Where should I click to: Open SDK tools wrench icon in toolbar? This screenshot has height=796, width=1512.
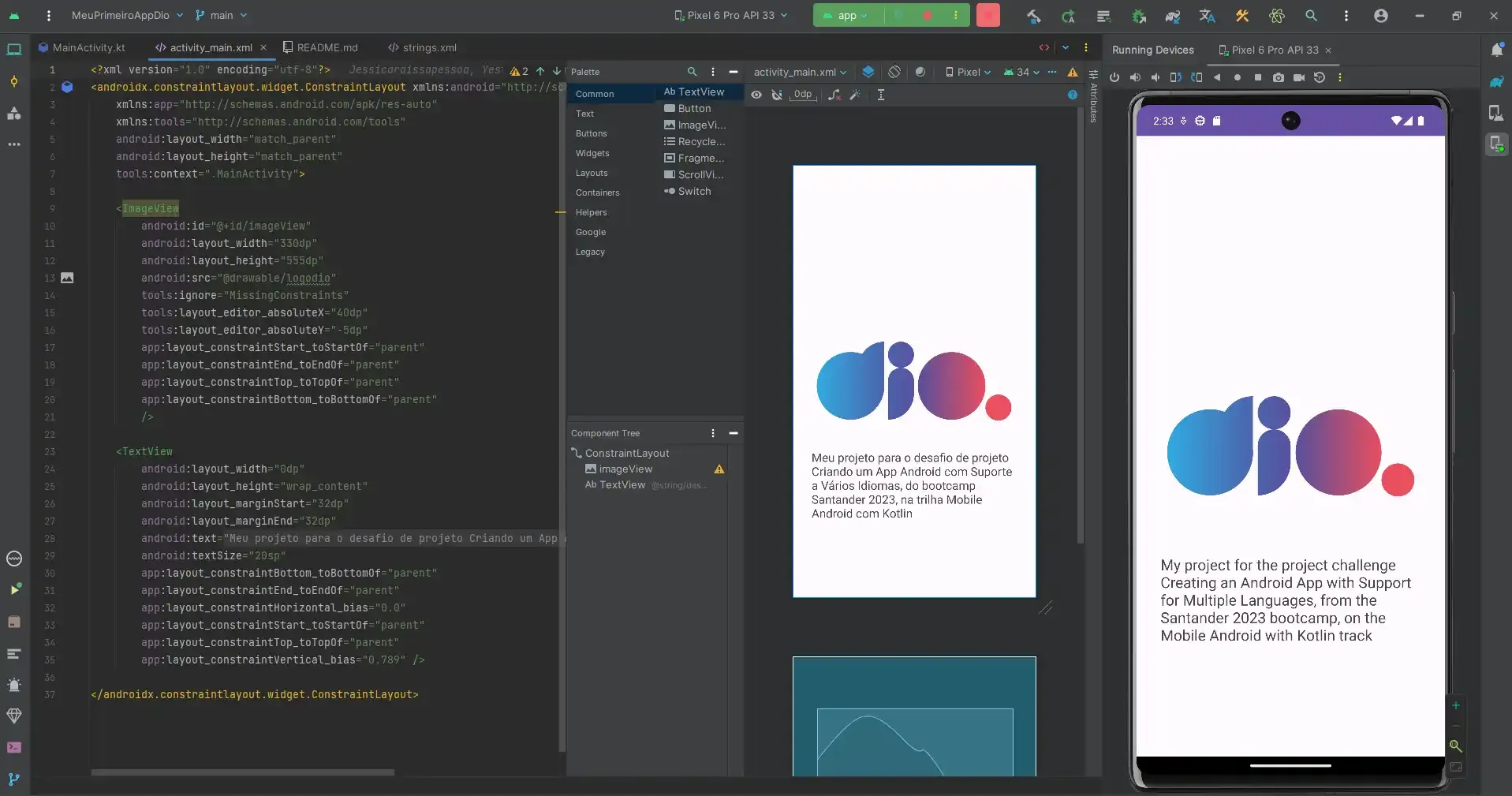pos(1242,16)
